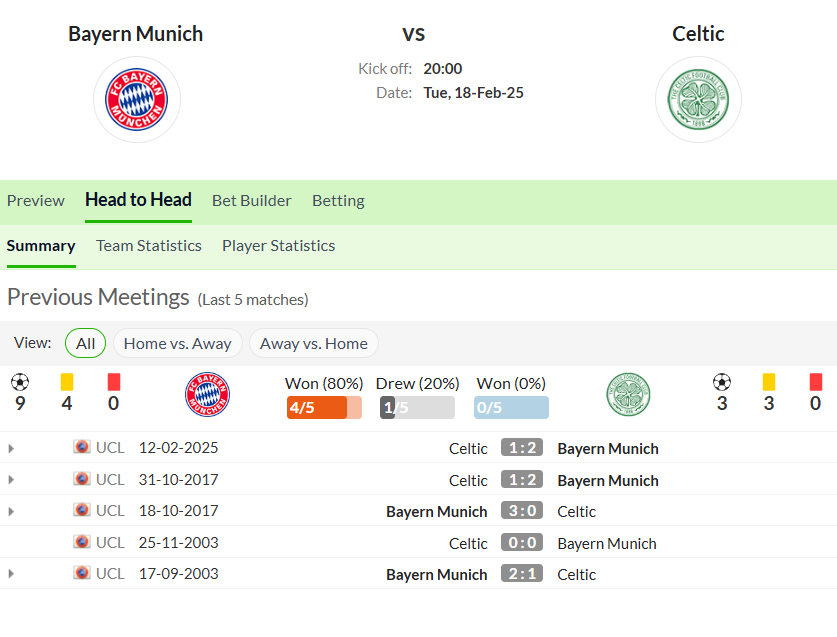
Task: Click small Bayern logo in stats row
Action: (208, 394)
